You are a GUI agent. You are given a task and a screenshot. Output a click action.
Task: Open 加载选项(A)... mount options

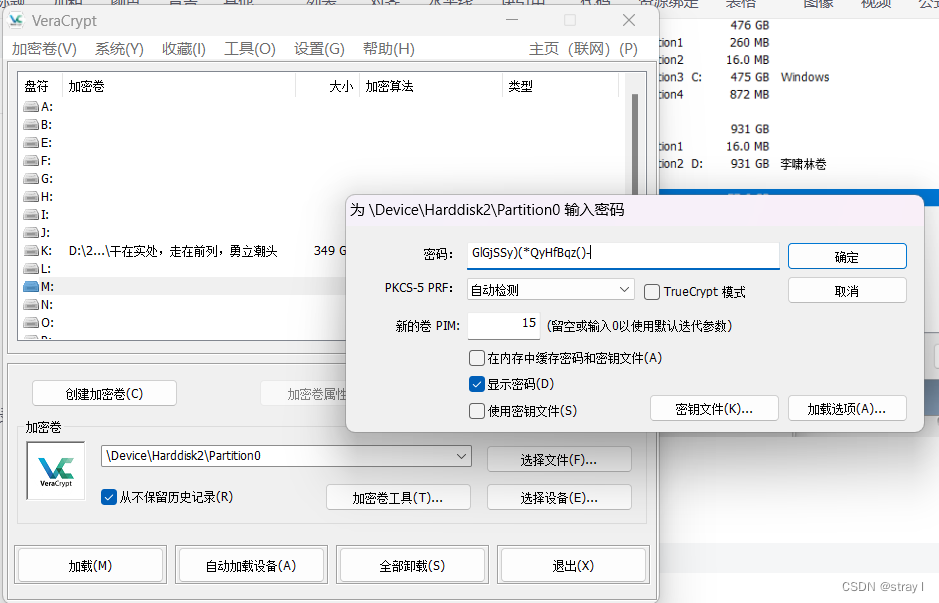847,409
